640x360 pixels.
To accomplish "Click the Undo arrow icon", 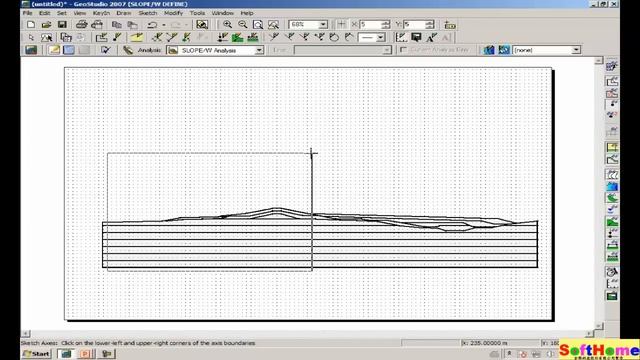I will point(152,24).
